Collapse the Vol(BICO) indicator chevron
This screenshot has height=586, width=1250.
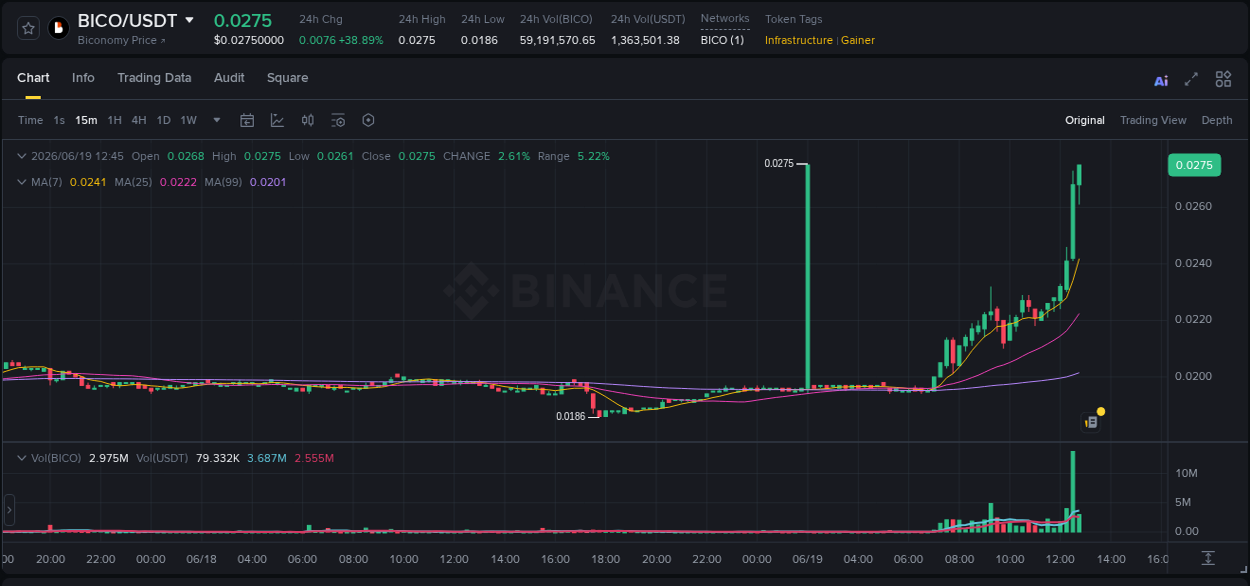coord(21,458)
